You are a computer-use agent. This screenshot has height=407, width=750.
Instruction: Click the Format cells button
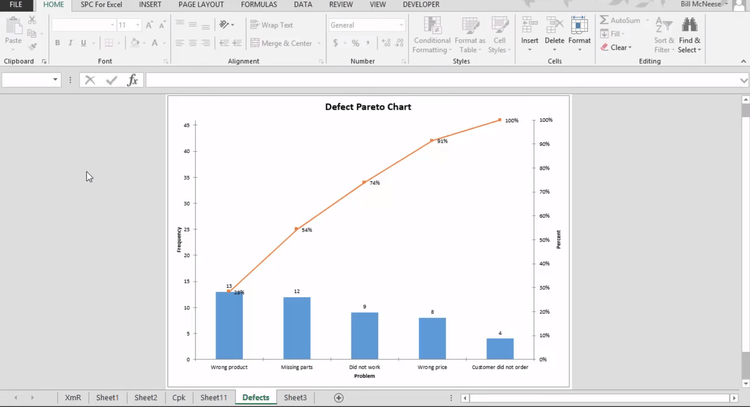pyautogui.click(x=580, y=34)
